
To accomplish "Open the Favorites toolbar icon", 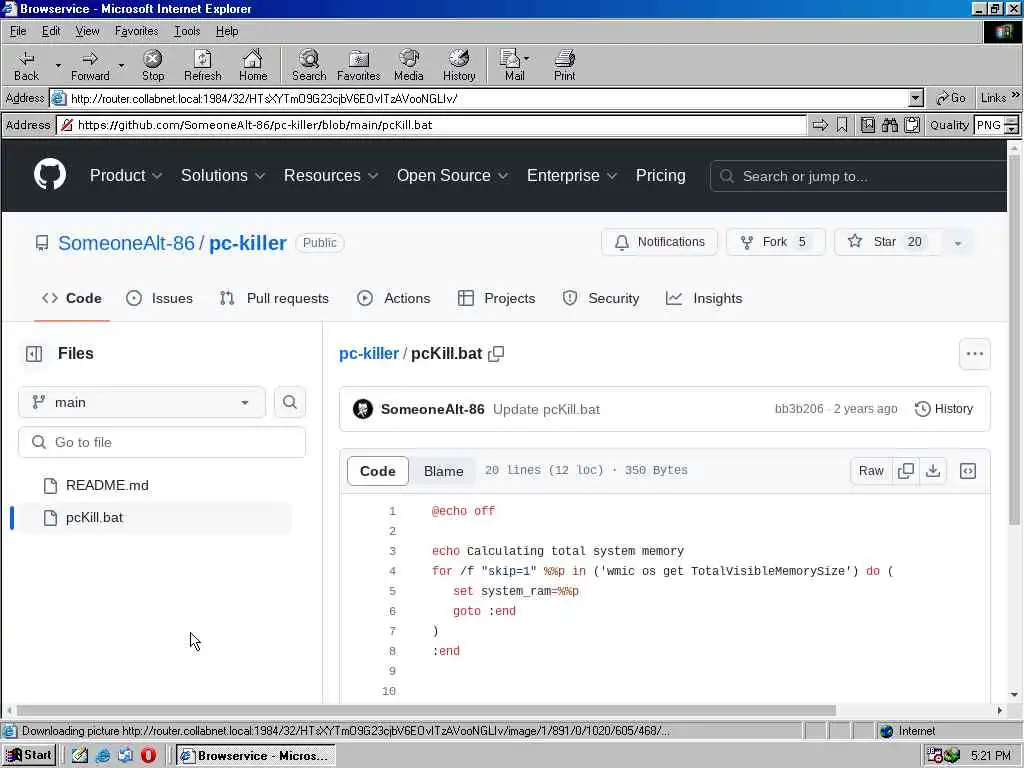I will point(359,65).
